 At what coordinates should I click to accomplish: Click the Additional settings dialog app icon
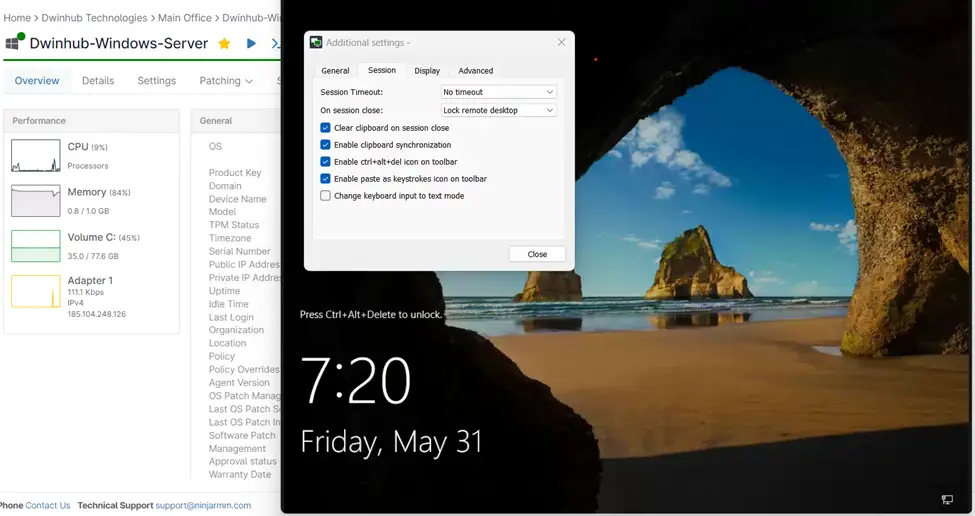pos(316,42)
